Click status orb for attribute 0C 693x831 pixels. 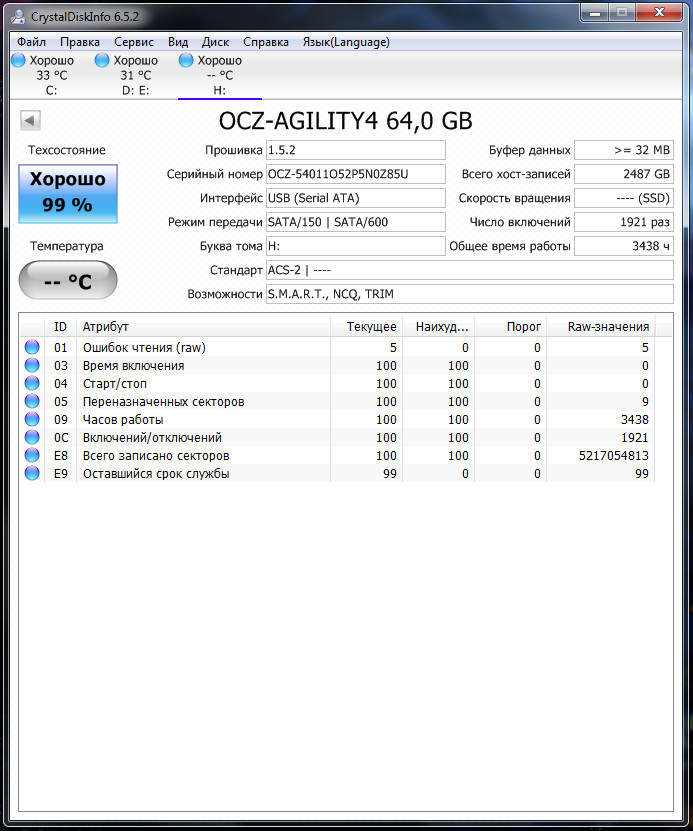[x=32, y=437]
